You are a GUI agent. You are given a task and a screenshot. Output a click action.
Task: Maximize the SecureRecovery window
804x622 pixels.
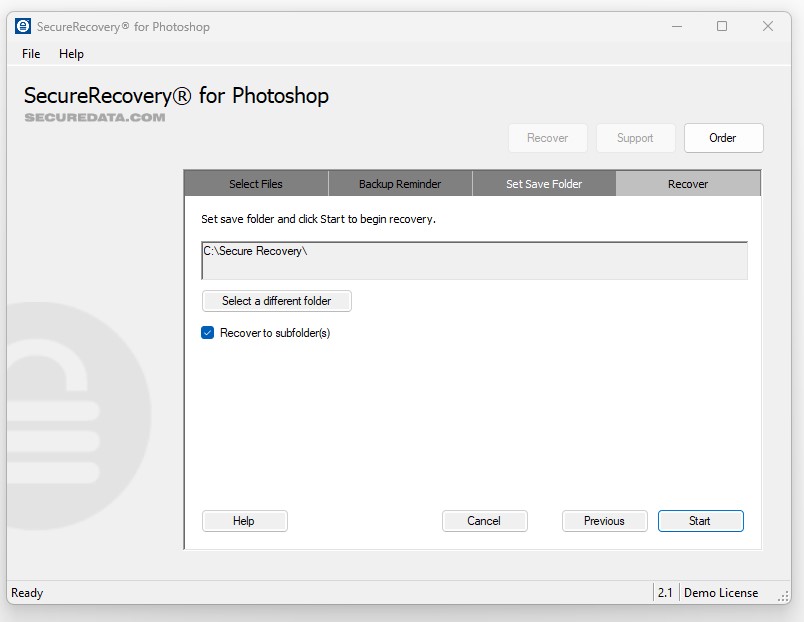pyautogui.click(x=722, y=27)
